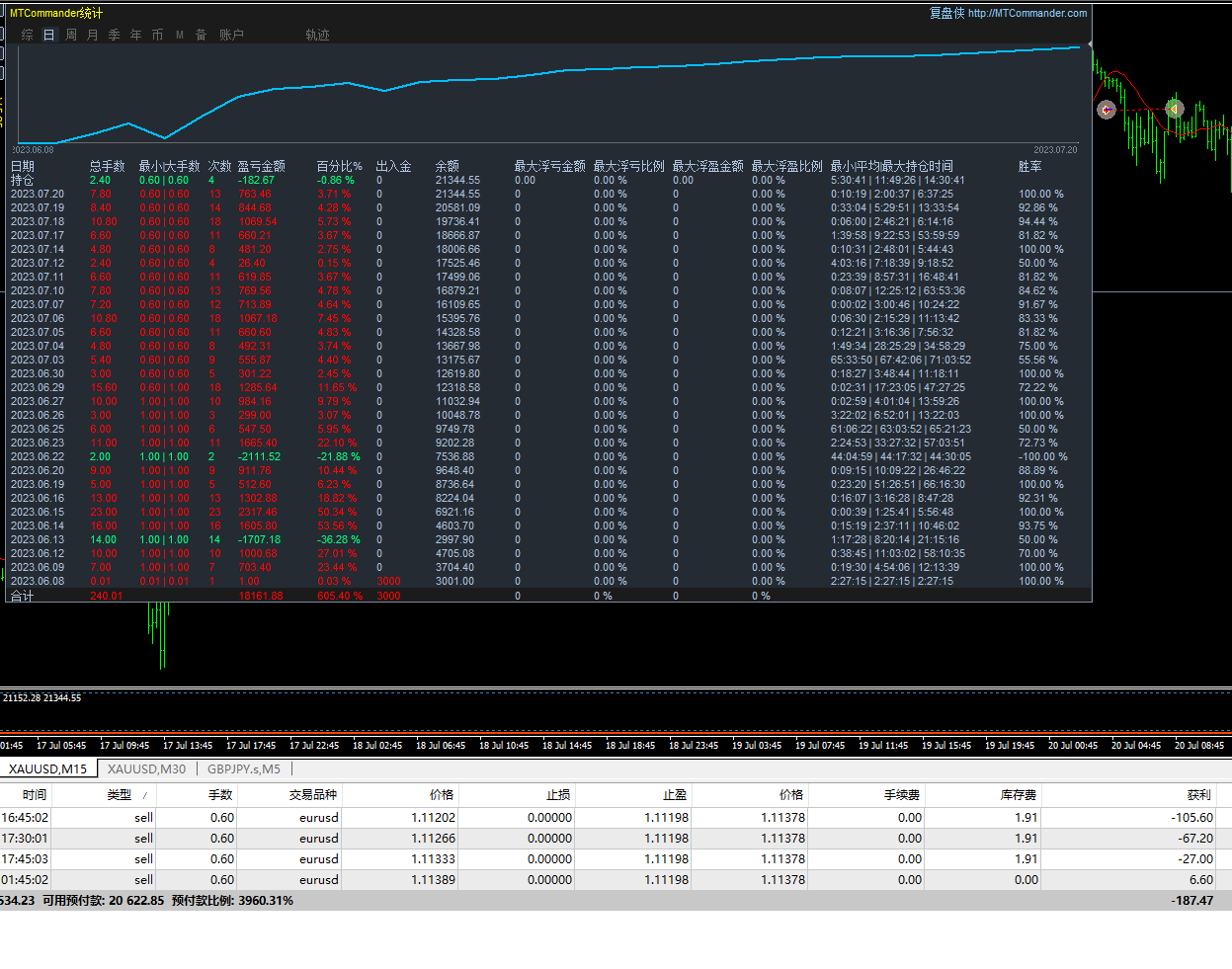This screenshot has height=969, width=1232.
Task: Select the 年 yearly statistics icon
Action: click(x=136, y=35)
